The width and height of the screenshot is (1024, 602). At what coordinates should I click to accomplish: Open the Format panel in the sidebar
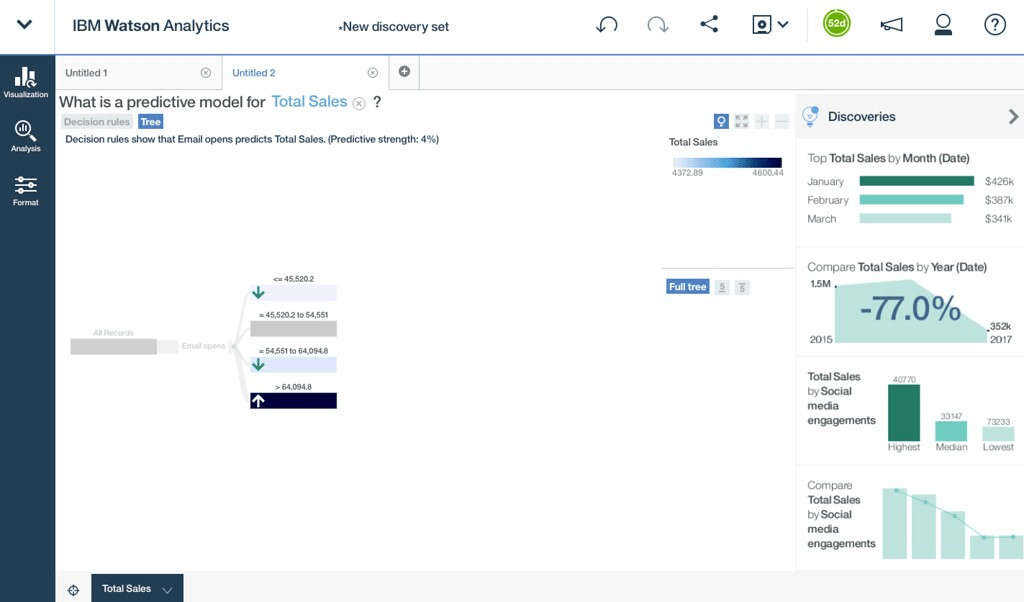26,190
